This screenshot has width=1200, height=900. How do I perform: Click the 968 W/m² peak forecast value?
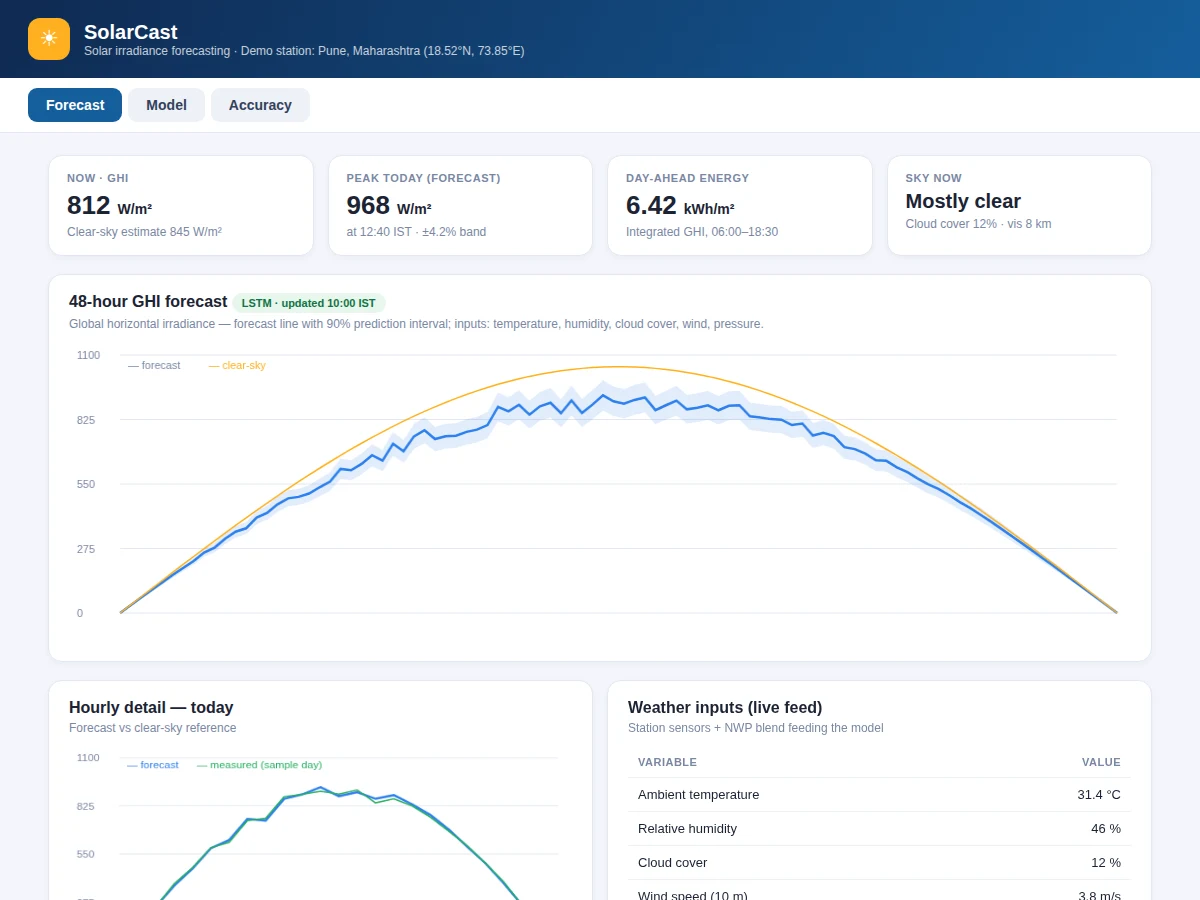(x=389, y=205)
